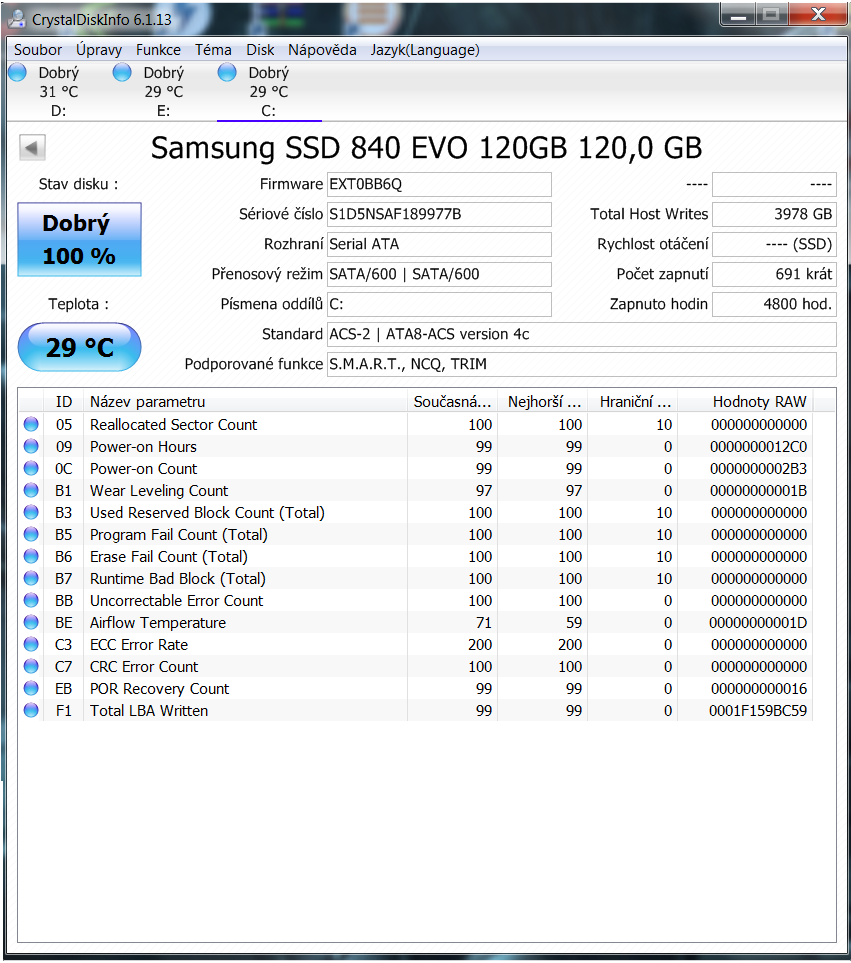Click the Rozhraní field Serial ATA
This screenshot has width=851, height=963.
439,244
